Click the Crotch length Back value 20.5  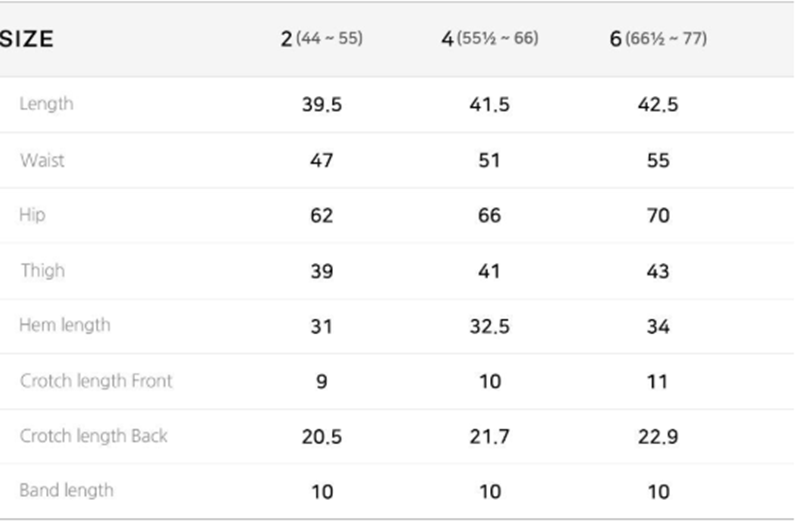click(x=321, y=437)
